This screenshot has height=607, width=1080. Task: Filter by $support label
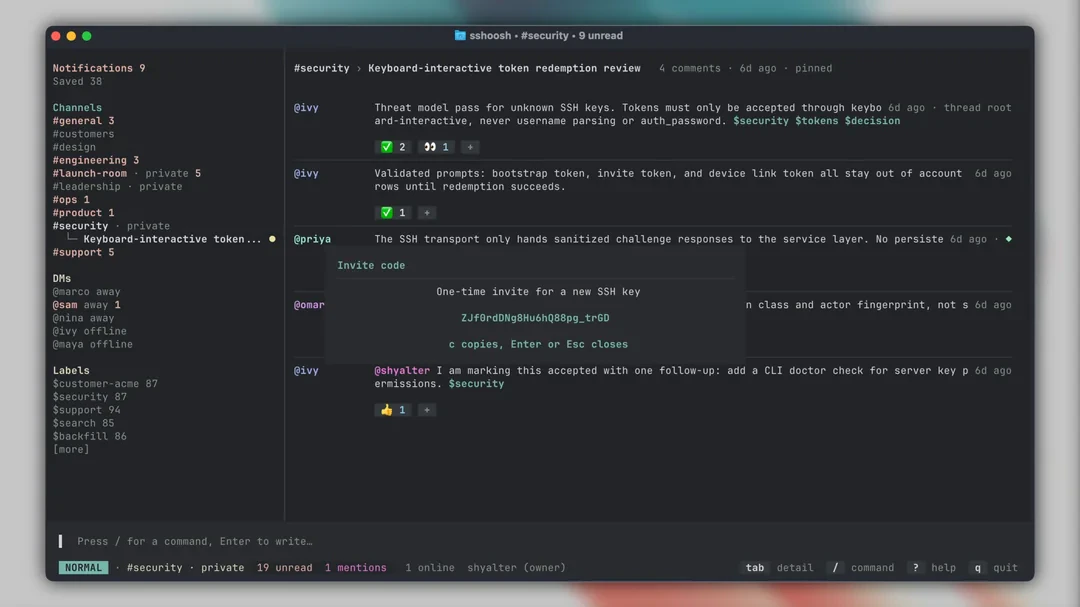[x=87, y=410]
